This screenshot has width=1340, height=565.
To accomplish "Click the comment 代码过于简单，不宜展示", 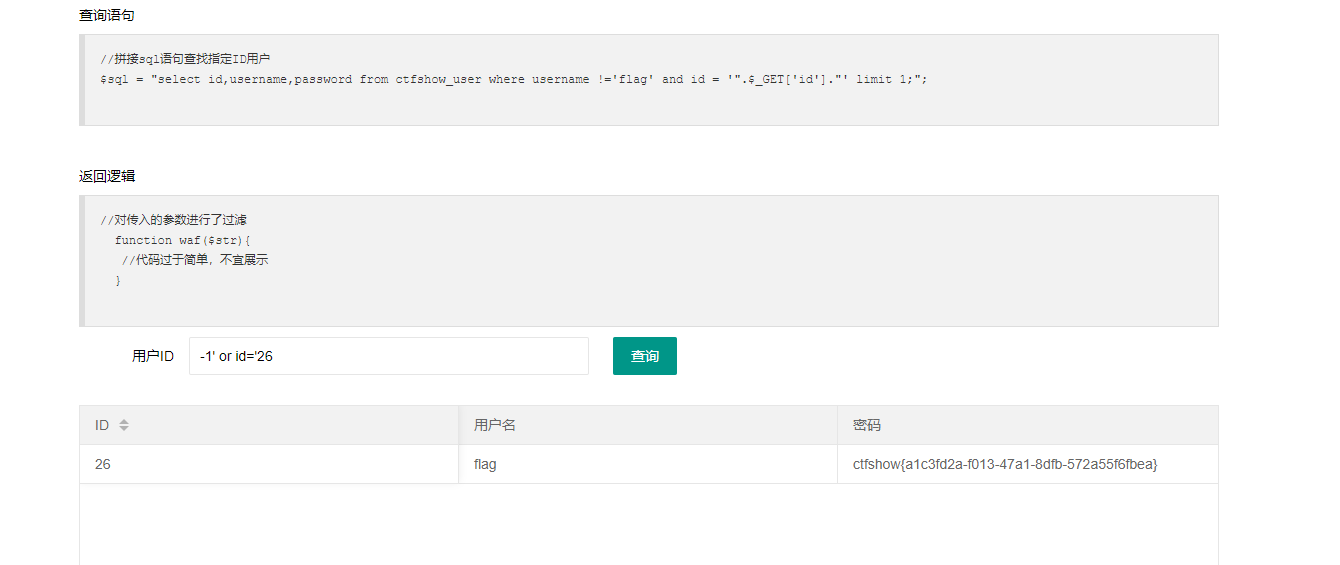I will pyautogui.click(x=195, y=260).
